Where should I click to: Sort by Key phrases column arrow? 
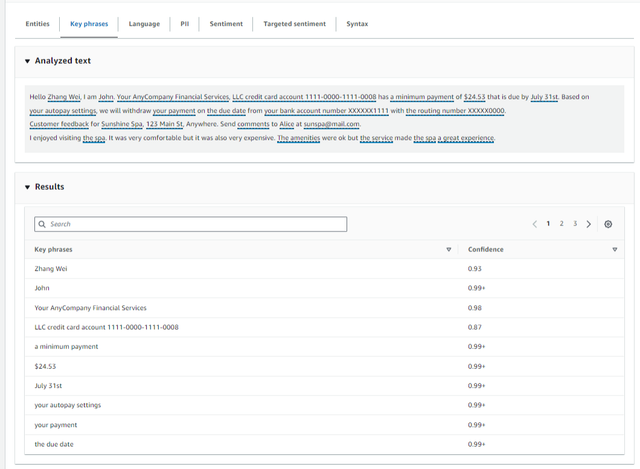tap(448, 249)
